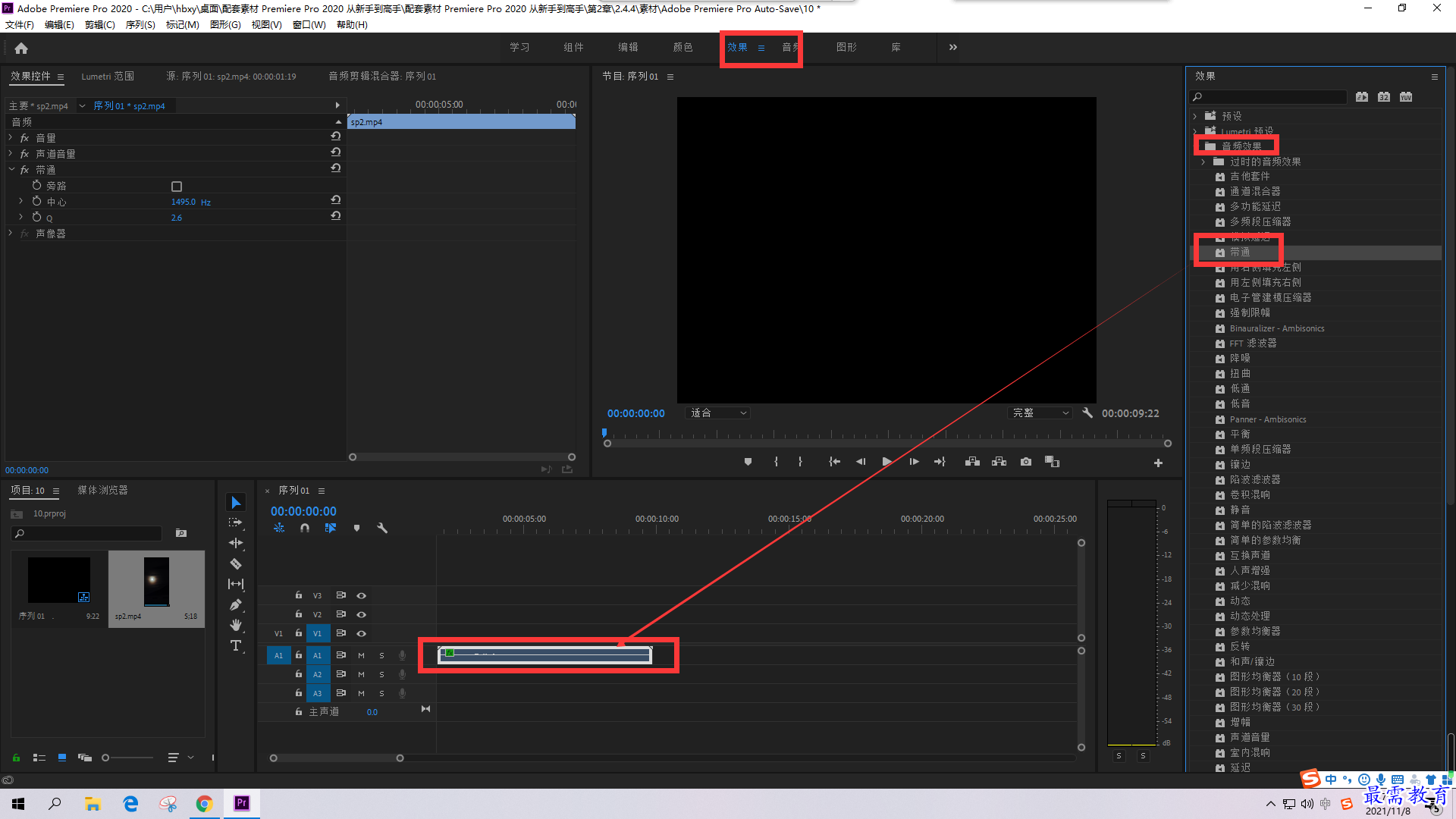Screen dimensions: 1456x819
Task: Toggle visibility of V1 track
Action: click(x=362, y=633)
